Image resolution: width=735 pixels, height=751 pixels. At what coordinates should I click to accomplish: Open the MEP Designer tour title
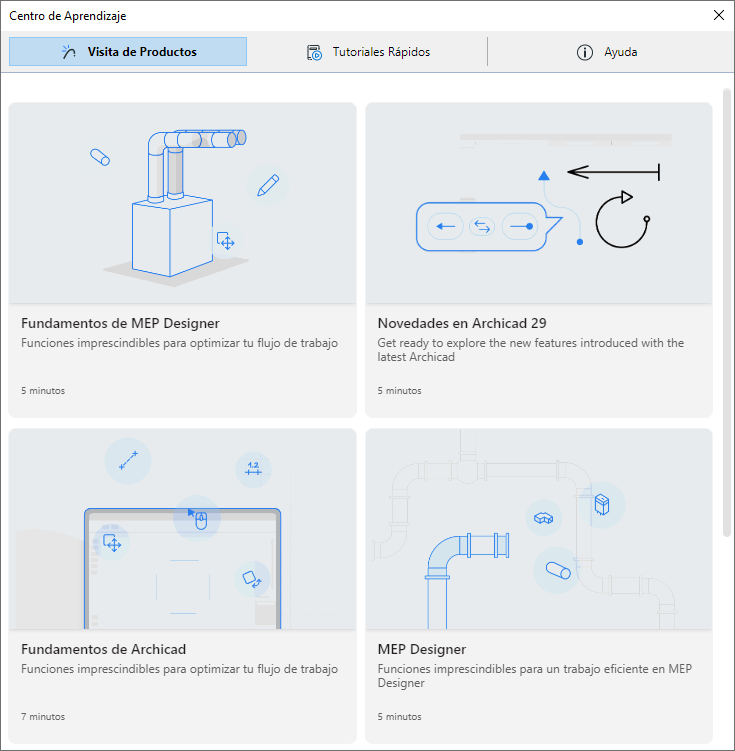point(421,649)
